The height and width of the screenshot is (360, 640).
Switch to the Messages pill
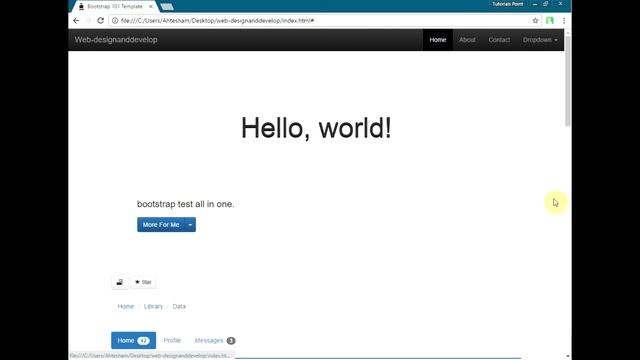(215, 340)
